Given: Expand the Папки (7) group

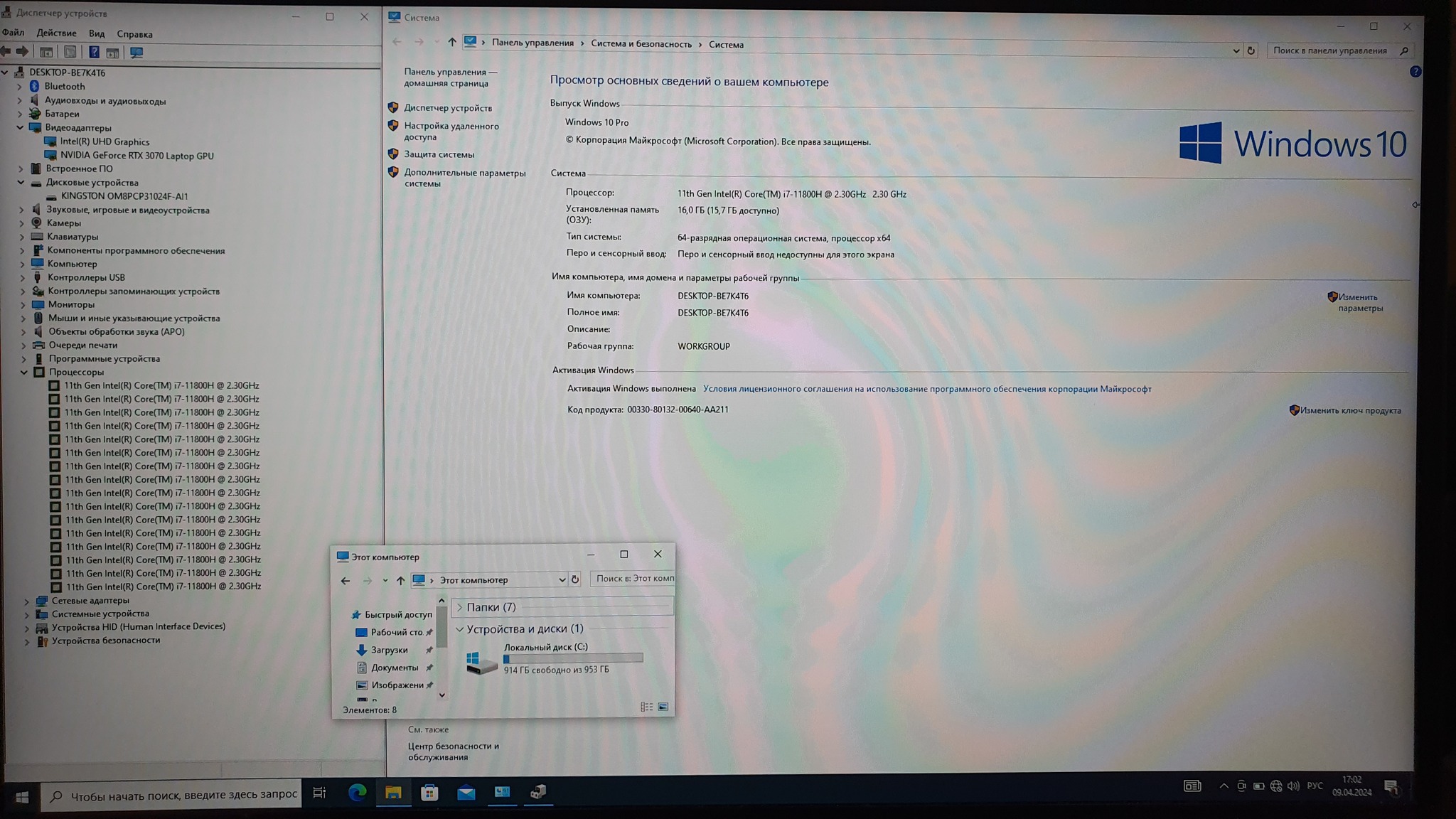Looking at the screenshot, I should point(459,607).
